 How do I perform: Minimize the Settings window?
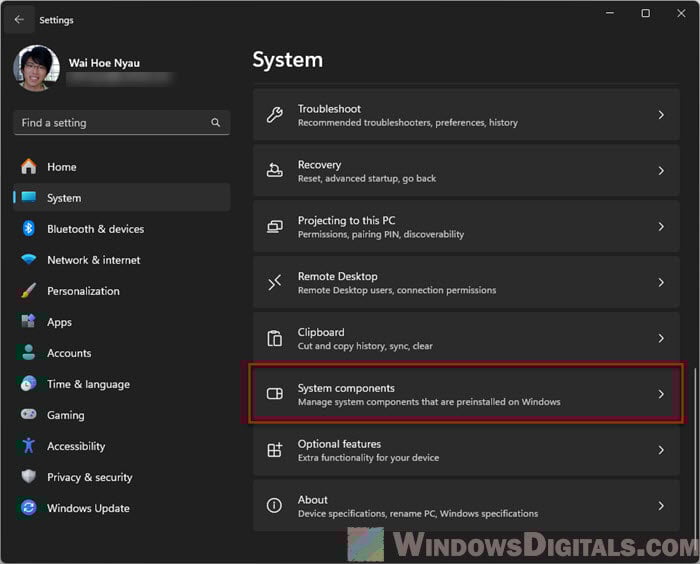(610, 13)
